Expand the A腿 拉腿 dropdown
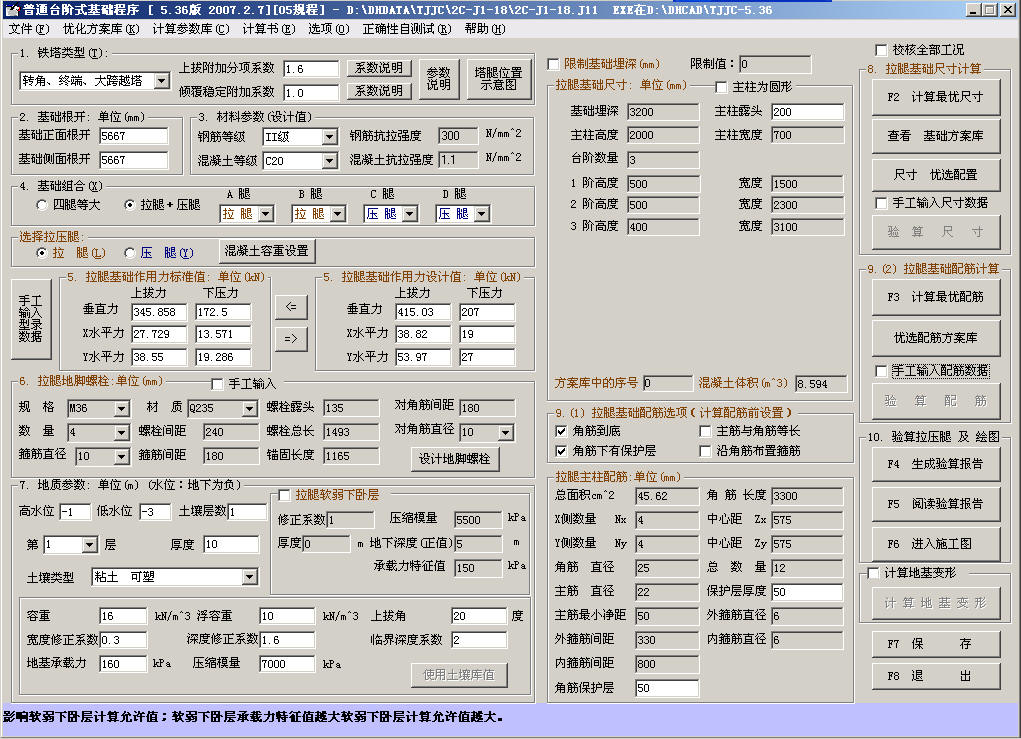This screenshot has height=739, width=1021. click(266, 214)
